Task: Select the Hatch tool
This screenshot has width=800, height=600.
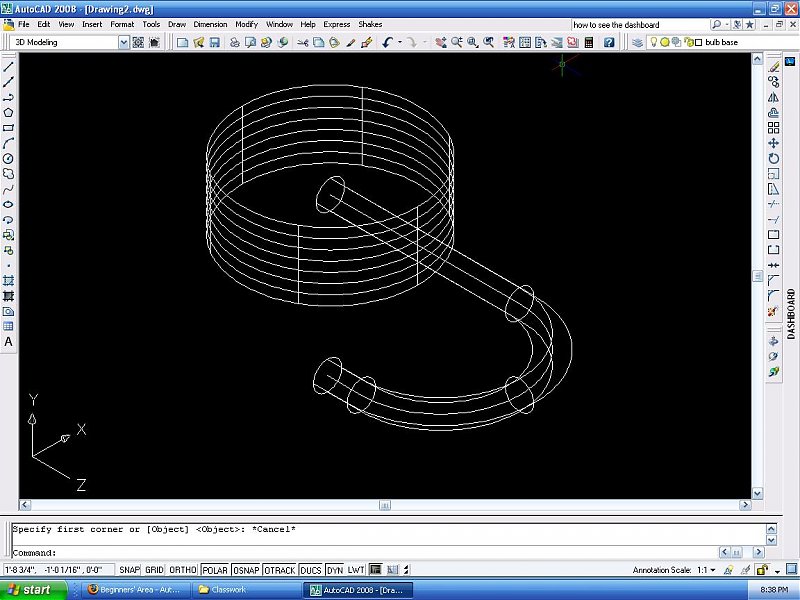Action: [8, 281]
